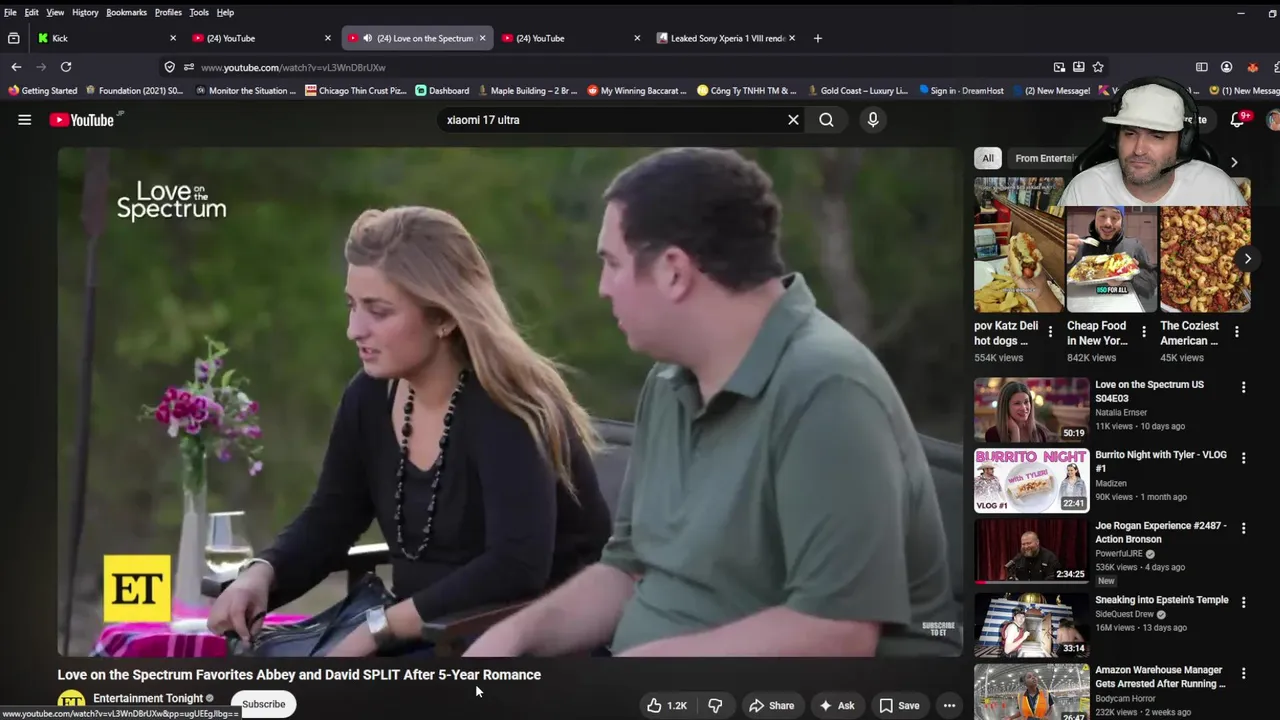Toggle the browser sidebar panel icon
The image size is (1280, 720).
click(1201, 67)
